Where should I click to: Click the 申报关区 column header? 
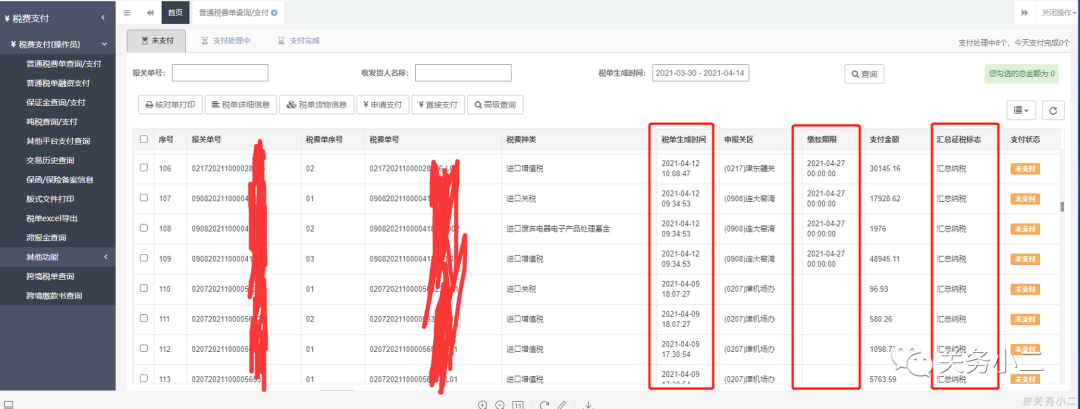(738, 139)
